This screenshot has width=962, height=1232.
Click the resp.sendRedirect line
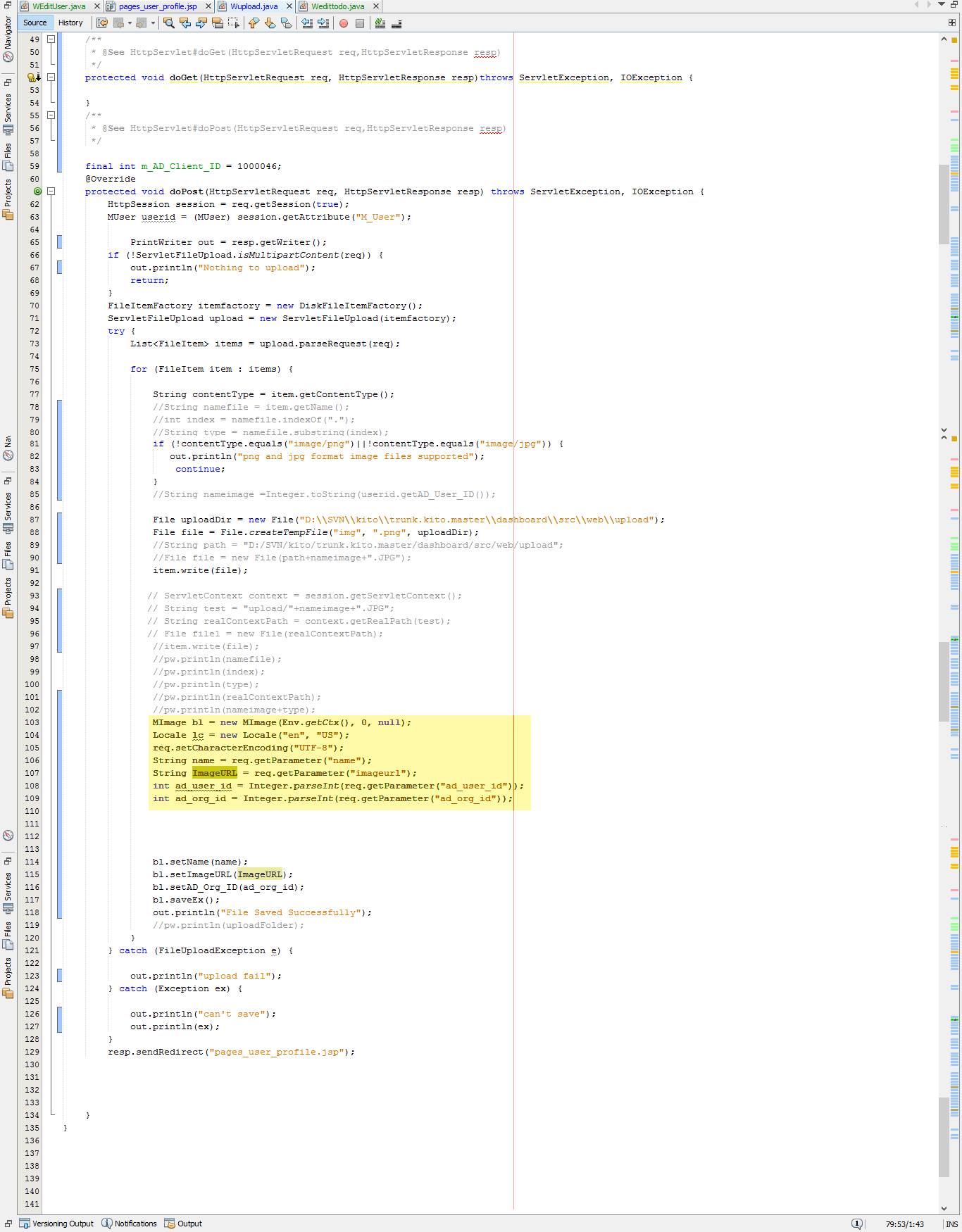[231, 1052]
